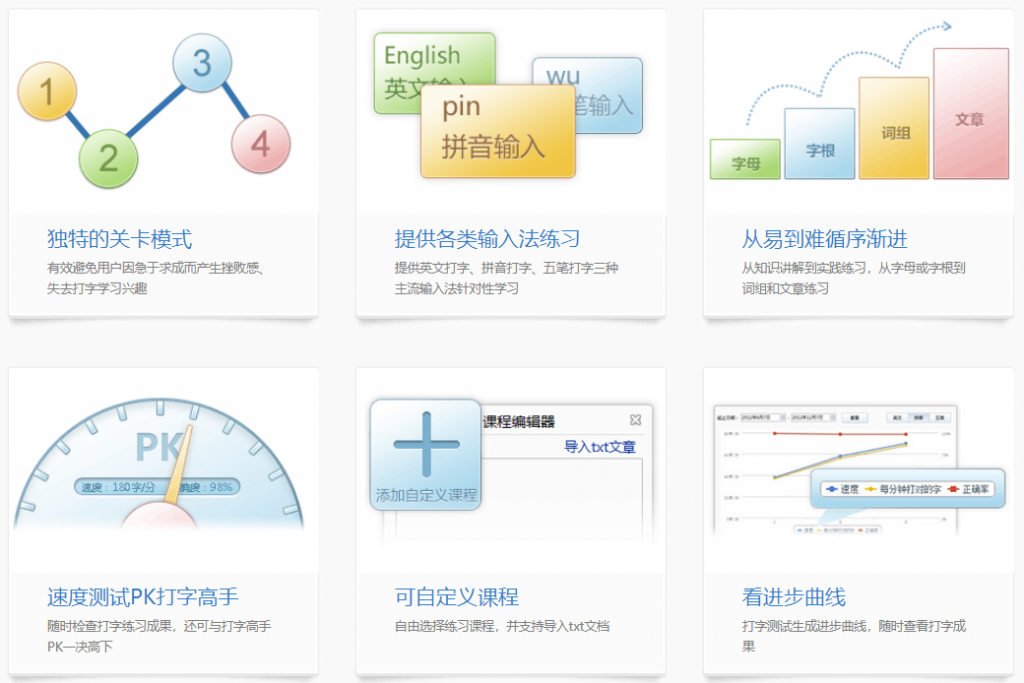Click the red 文章 bar
Viewport: 1024px width, 683px height.
point(970,113)
